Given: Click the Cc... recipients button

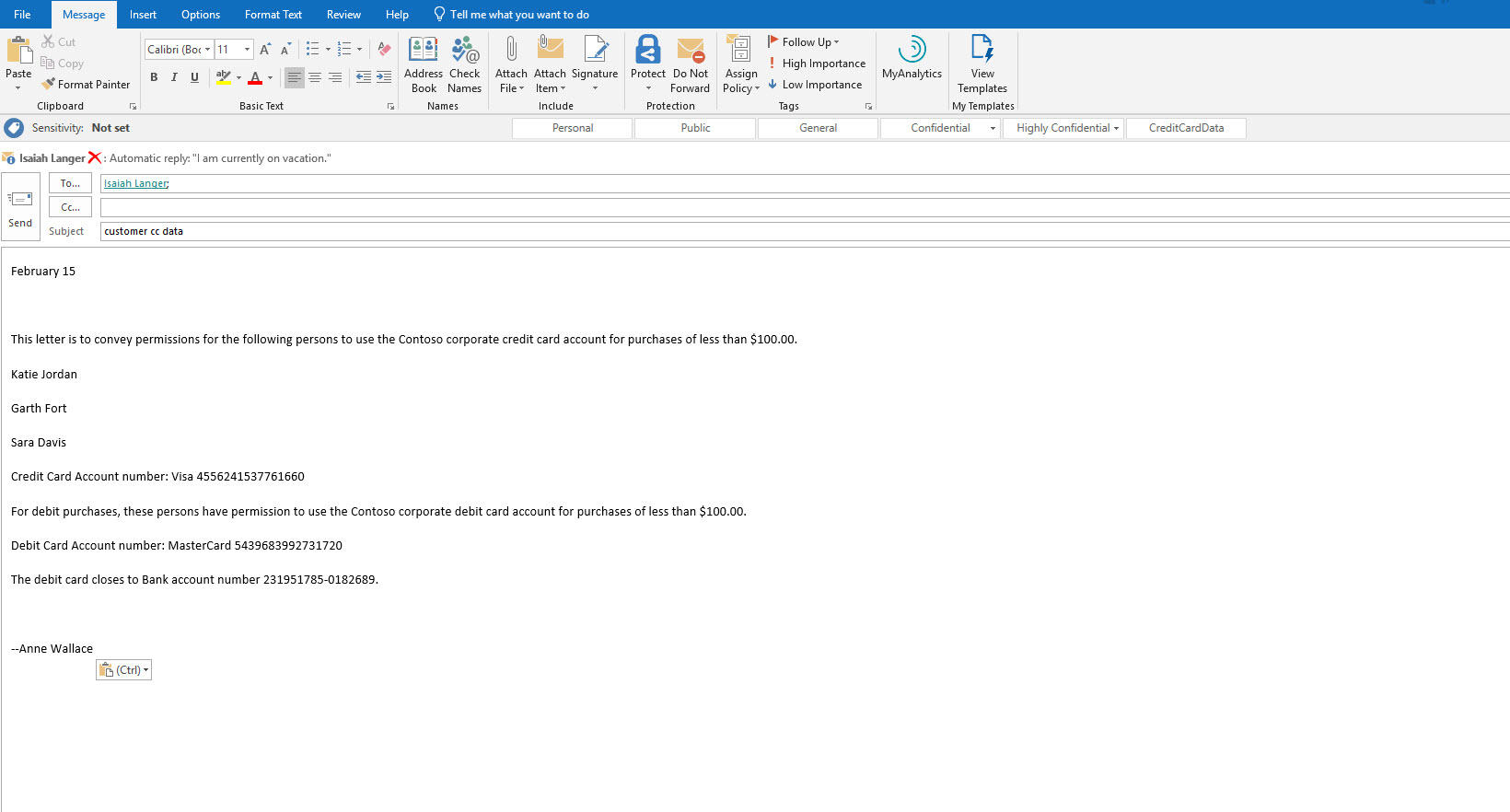Looking at the screenshot, I should pos(70,207).
